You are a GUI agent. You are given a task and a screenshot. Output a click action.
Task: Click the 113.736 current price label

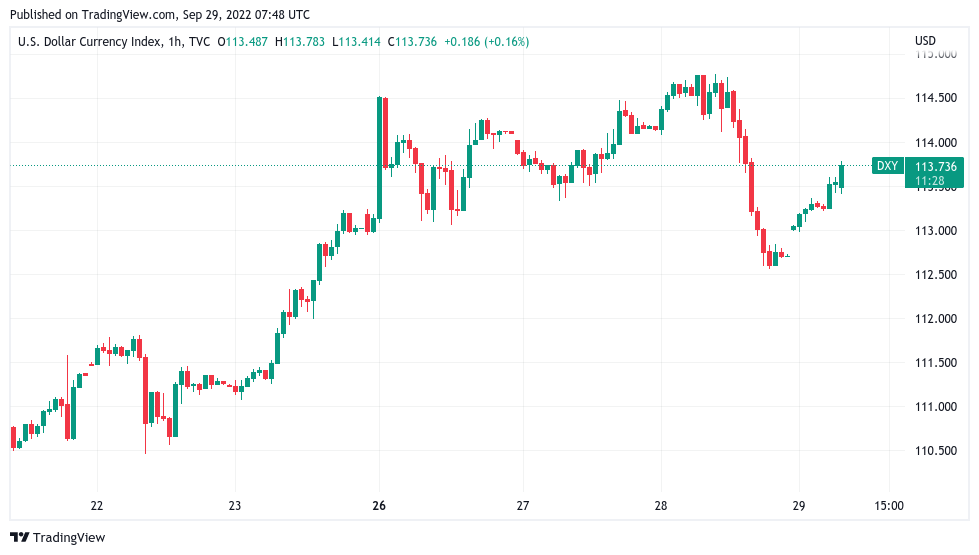coord(935,166)
